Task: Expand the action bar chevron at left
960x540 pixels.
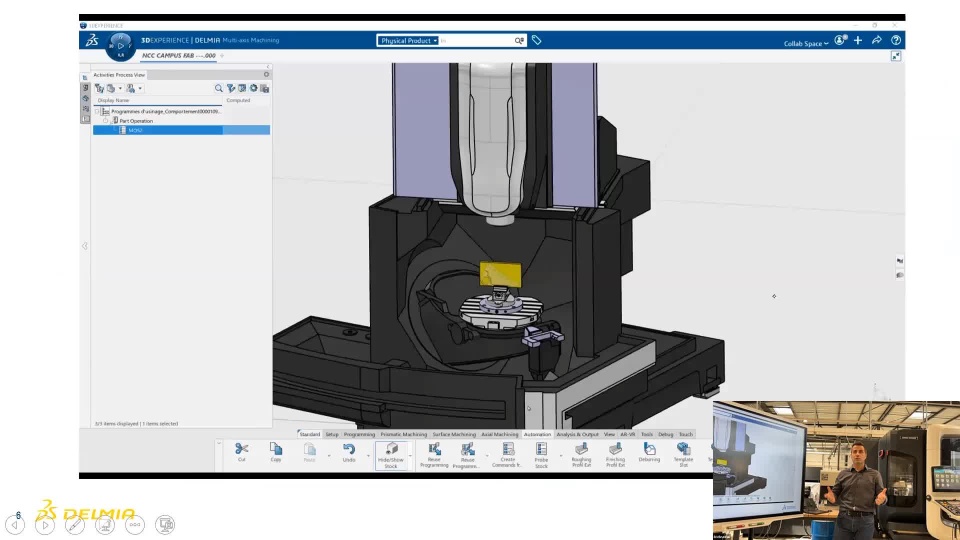Action: pyautogui.click(x=219, y=443)
